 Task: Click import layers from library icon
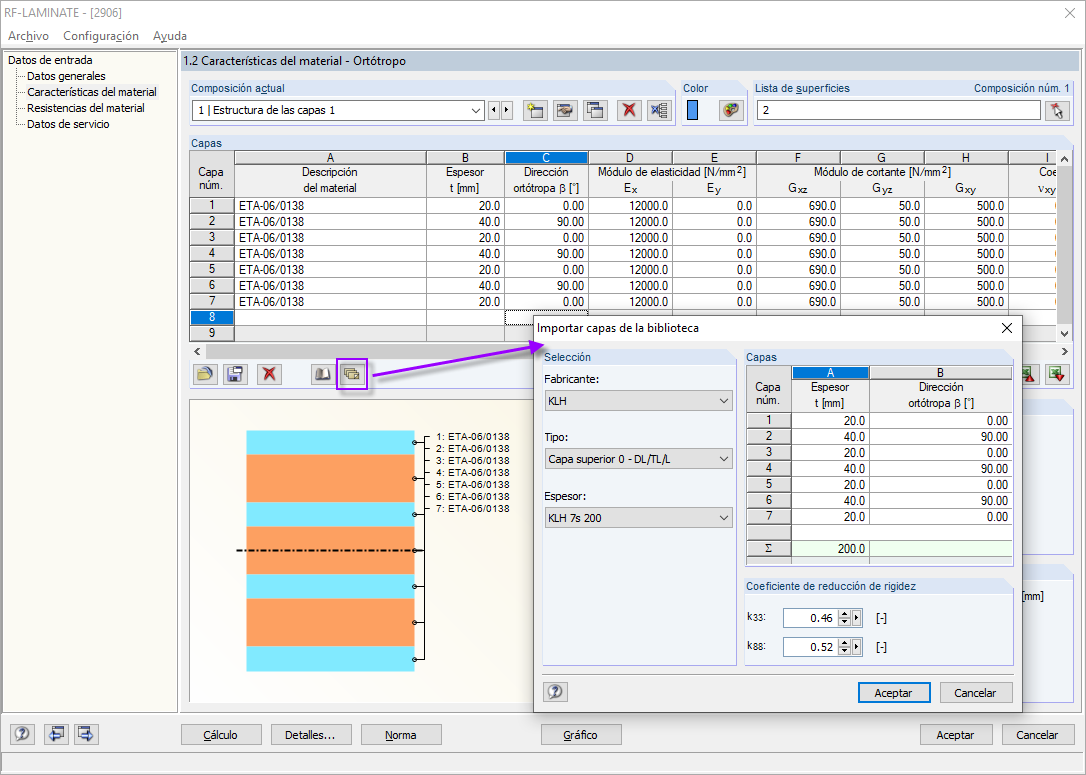tap(352, 374)
